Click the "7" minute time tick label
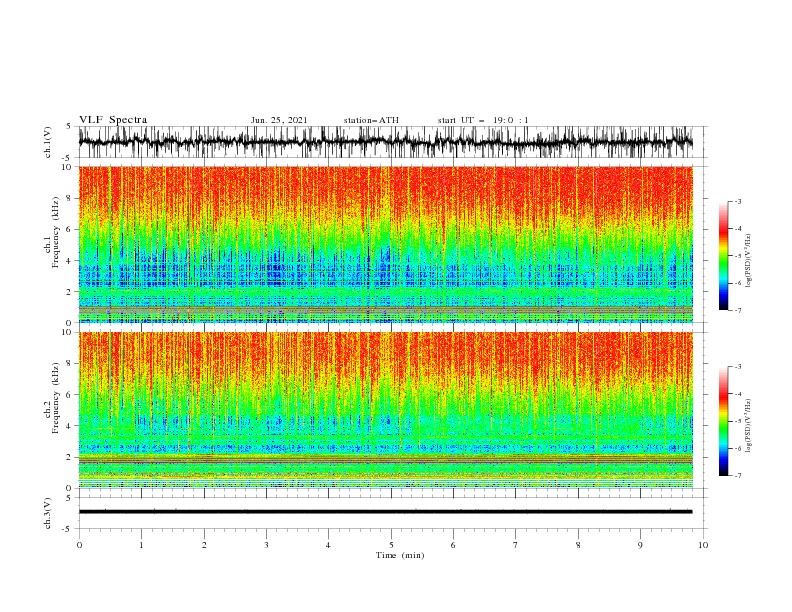The width and height of the screenshot is (792, 612). (x=516, y=545)
